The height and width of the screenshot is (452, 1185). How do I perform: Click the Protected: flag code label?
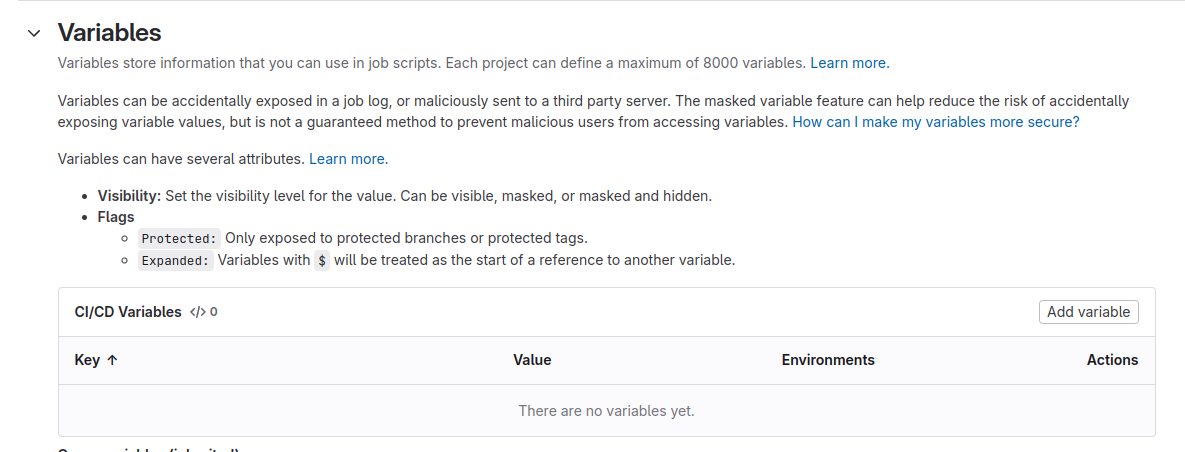tap(179, 239)
